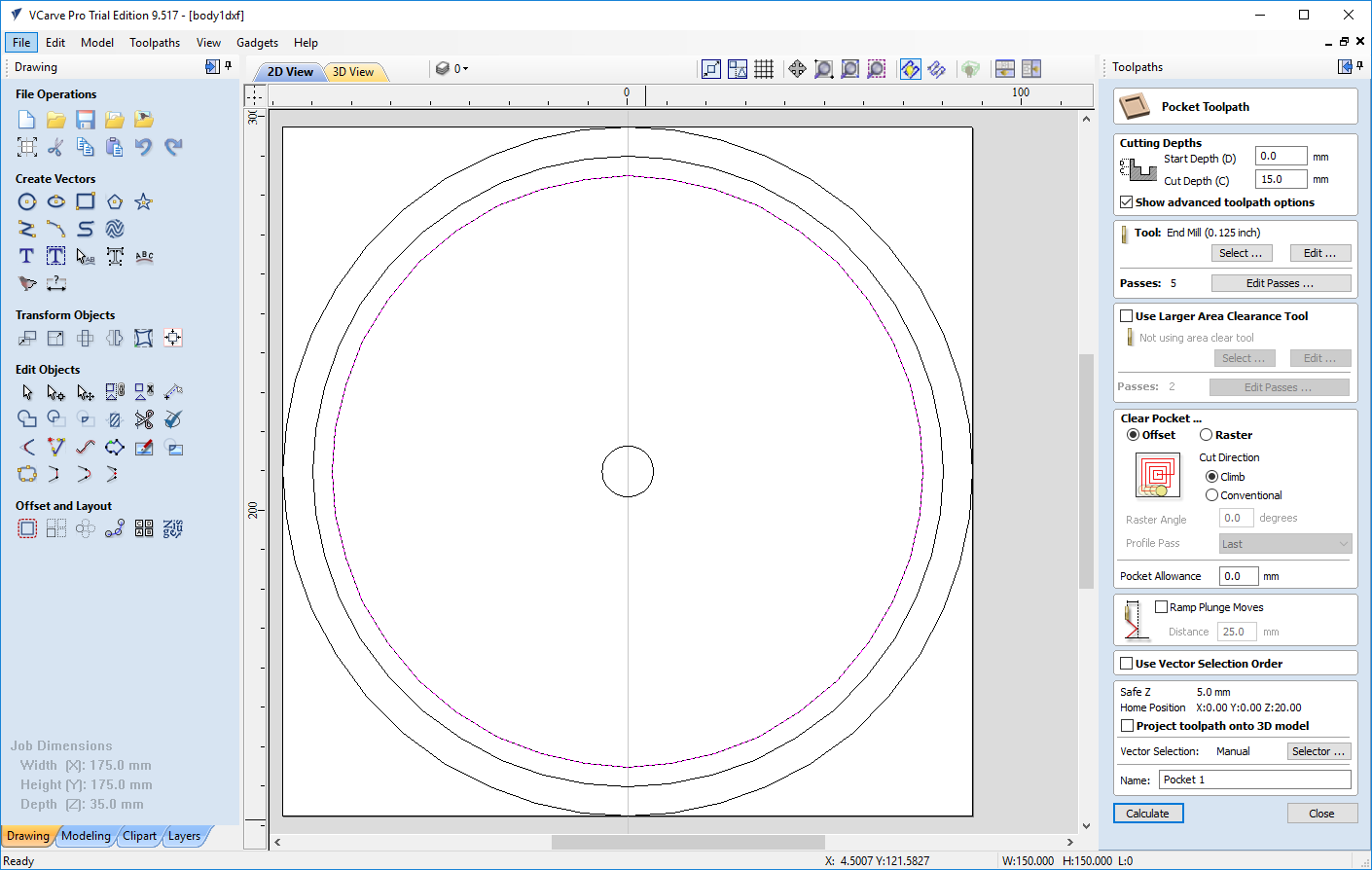Viewport: 1372px width, 870px height.
Task: Enable Ramp Plunge Moves checkbox
Action: (x=1161, y=607)
